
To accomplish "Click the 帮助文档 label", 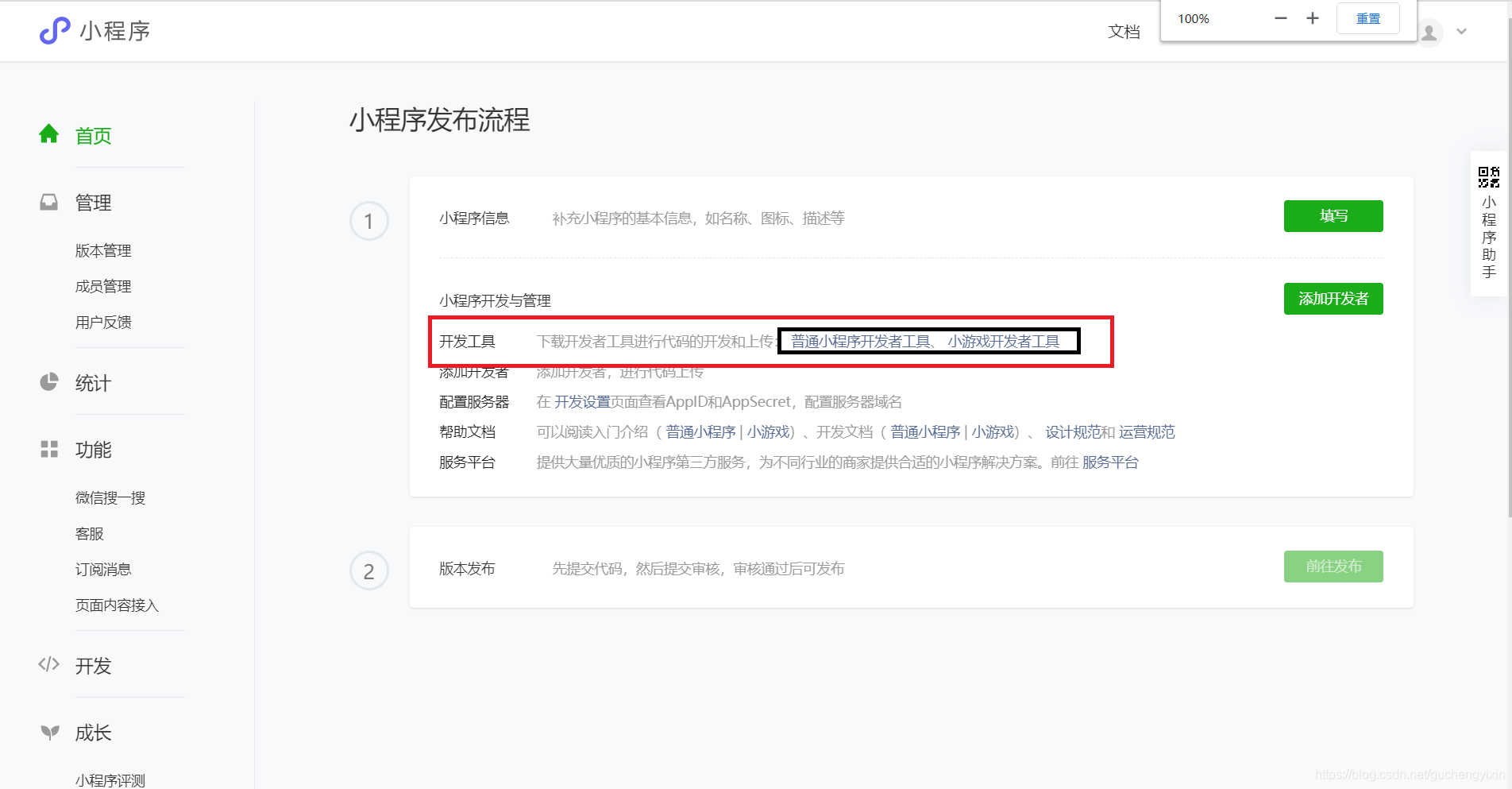I will (x=467, y=432).
